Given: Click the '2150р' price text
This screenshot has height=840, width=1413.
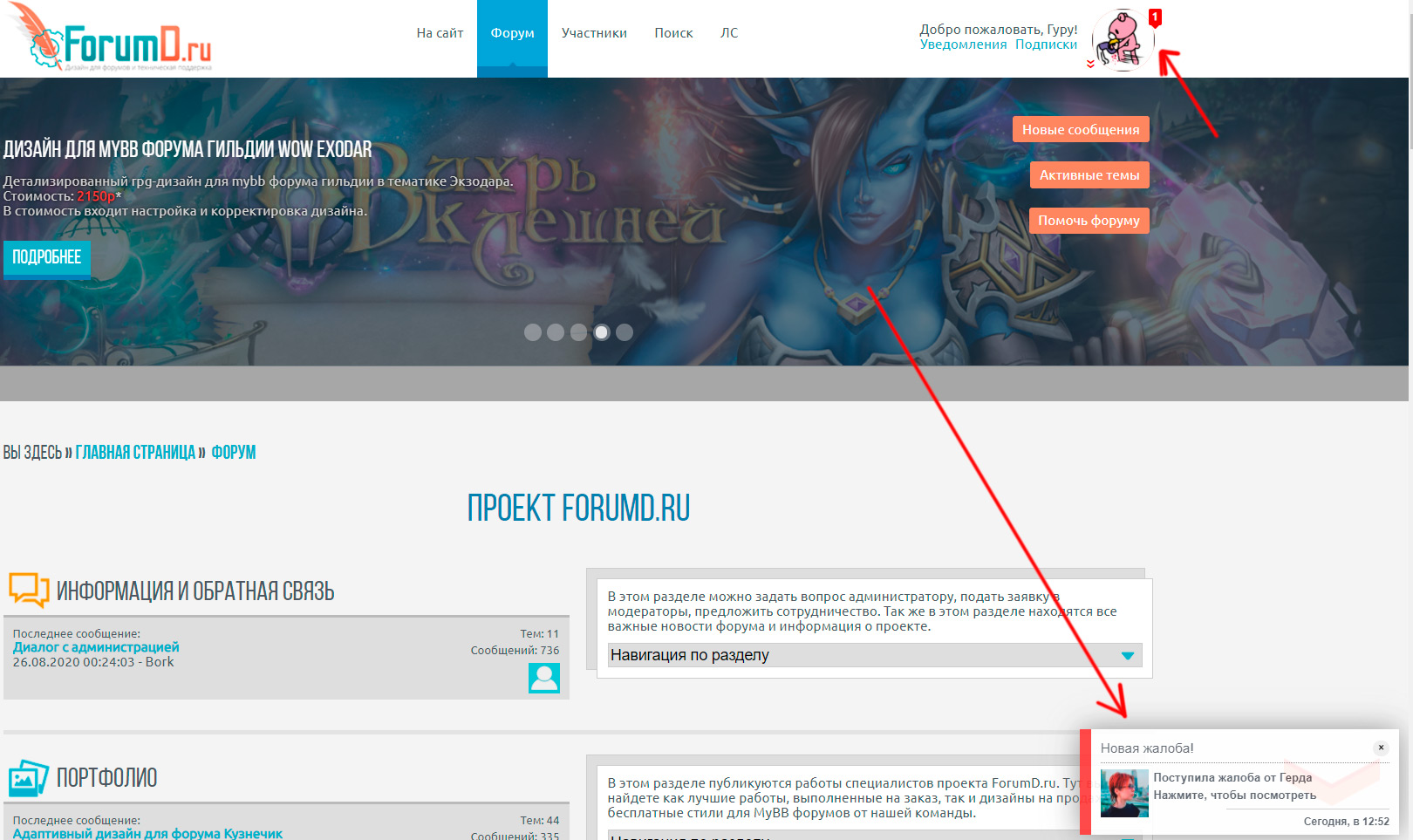Looking at the screenshot, I should [96, 196].
